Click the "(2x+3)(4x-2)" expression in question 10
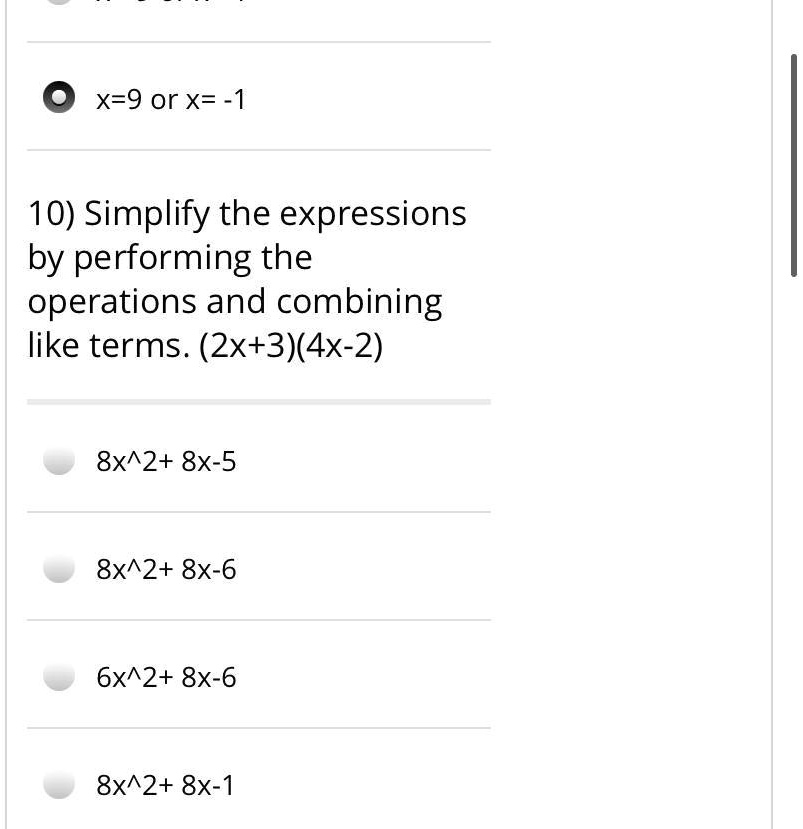 [x=291, y=346]
